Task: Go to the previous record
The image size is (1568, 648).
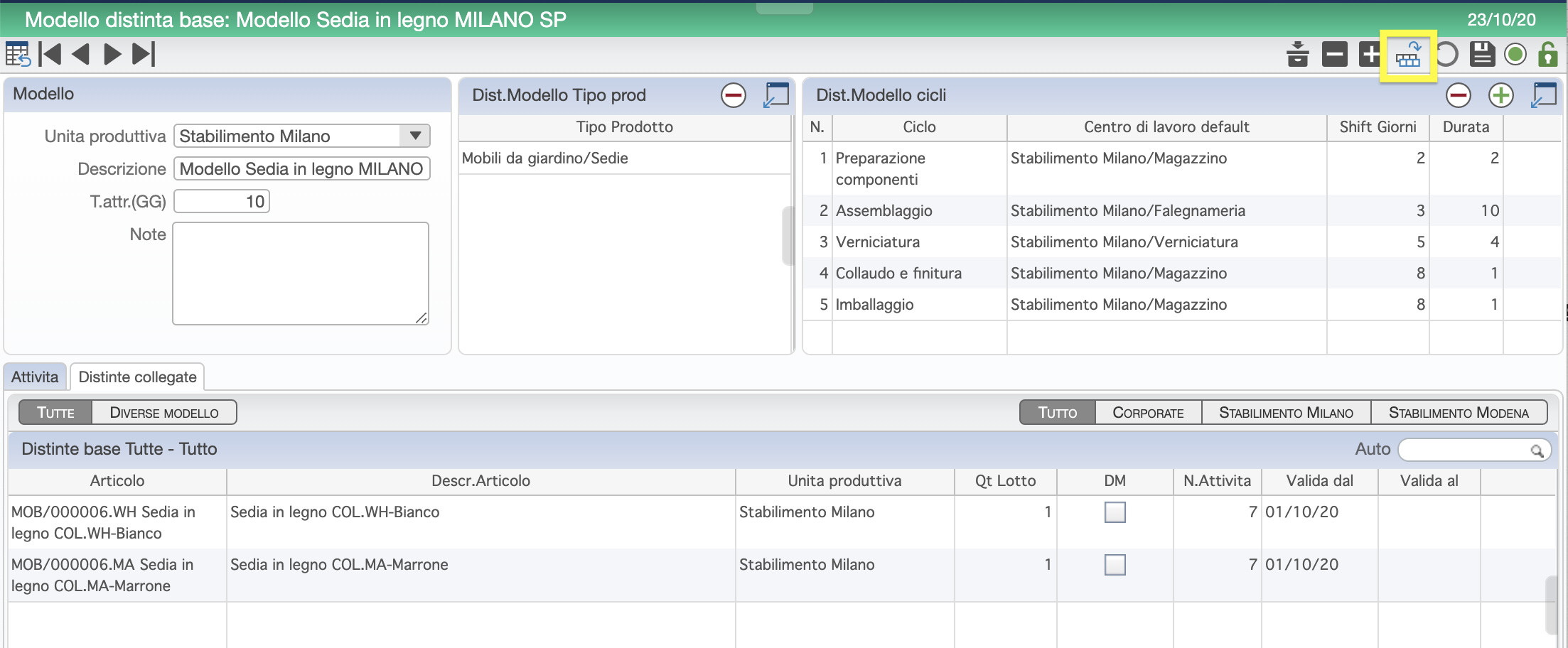Action: point(81,54)
